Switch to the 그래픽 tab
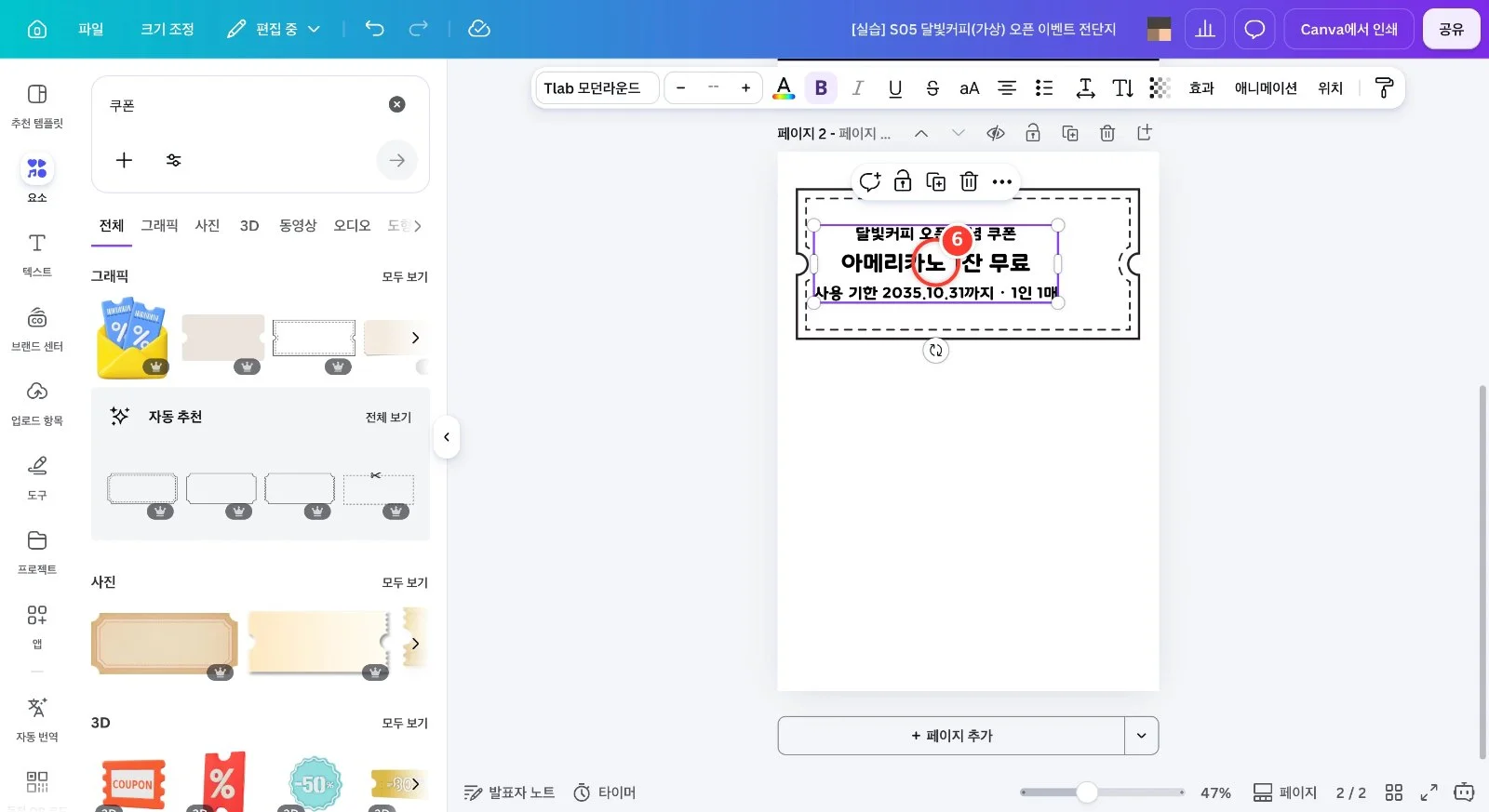1489x812 pixels. [159, 225]
